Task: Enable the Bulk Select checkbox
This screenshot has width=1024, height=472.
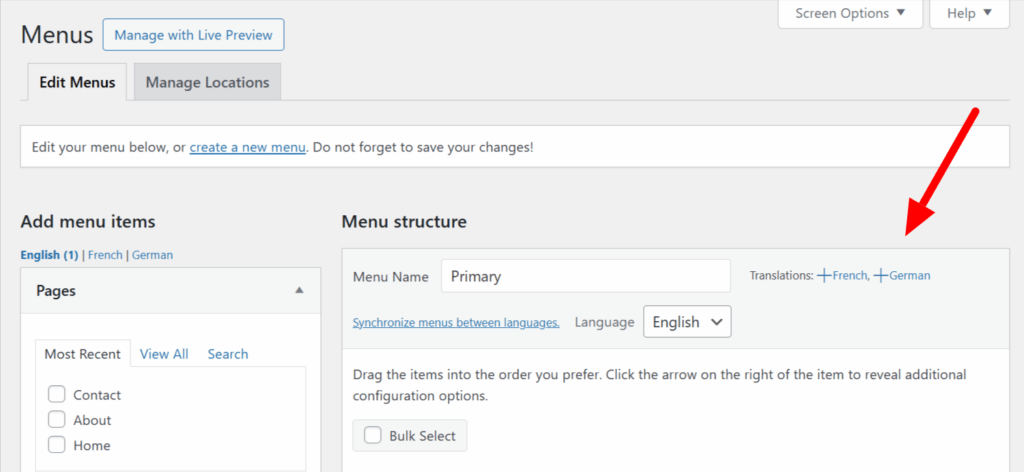Action: (x=373, y=436)
